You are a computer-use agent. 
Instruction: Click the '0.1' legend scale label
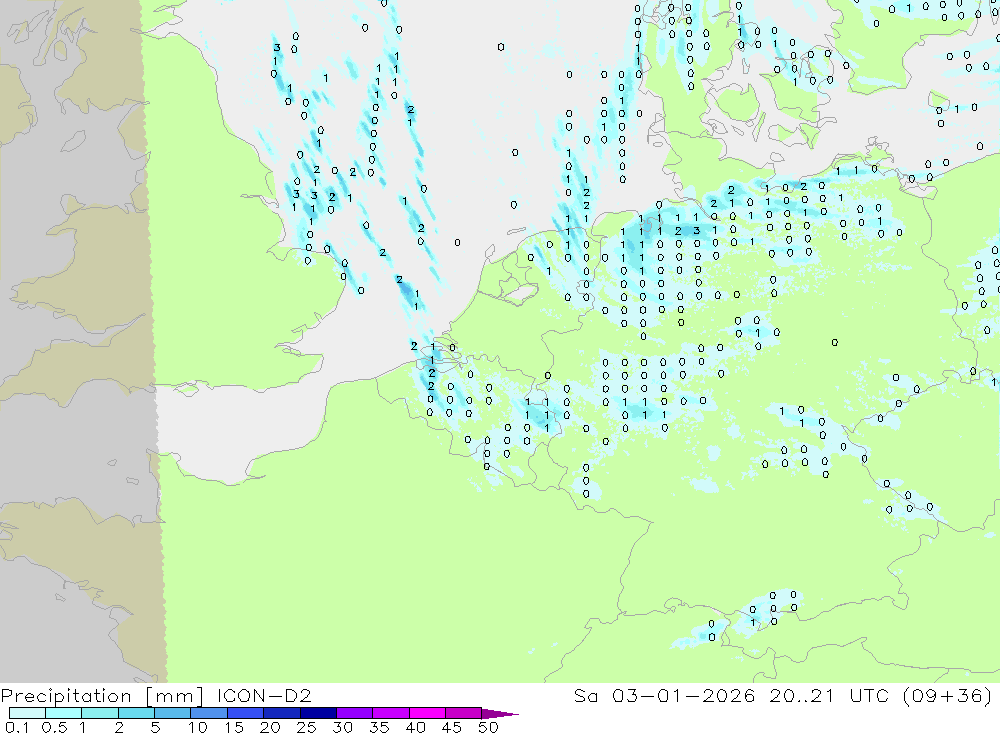17,727
